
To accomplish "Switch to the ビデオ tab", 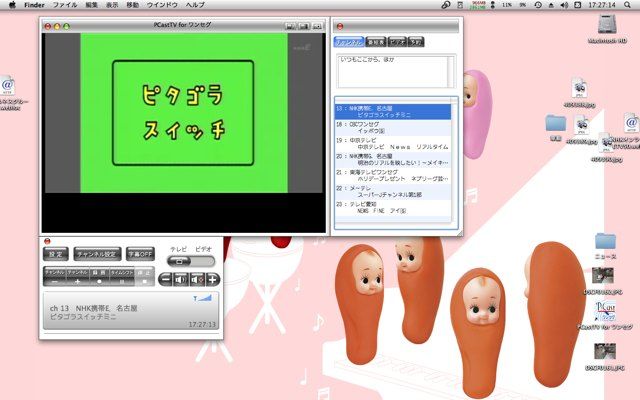I will (397, 42).
